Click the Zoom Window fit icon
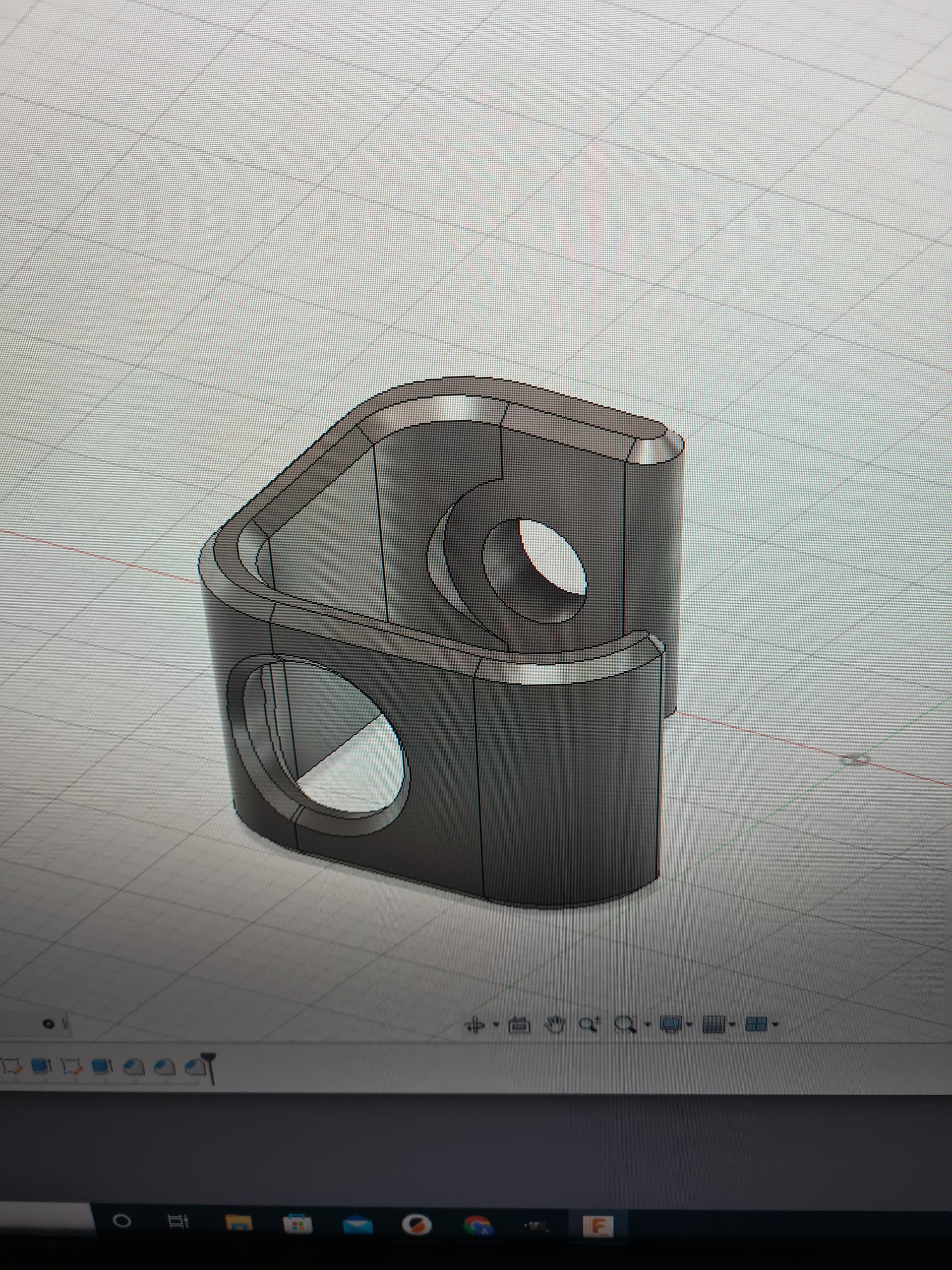Viewport: 952px width, 1270px height. click(625, 1024)
